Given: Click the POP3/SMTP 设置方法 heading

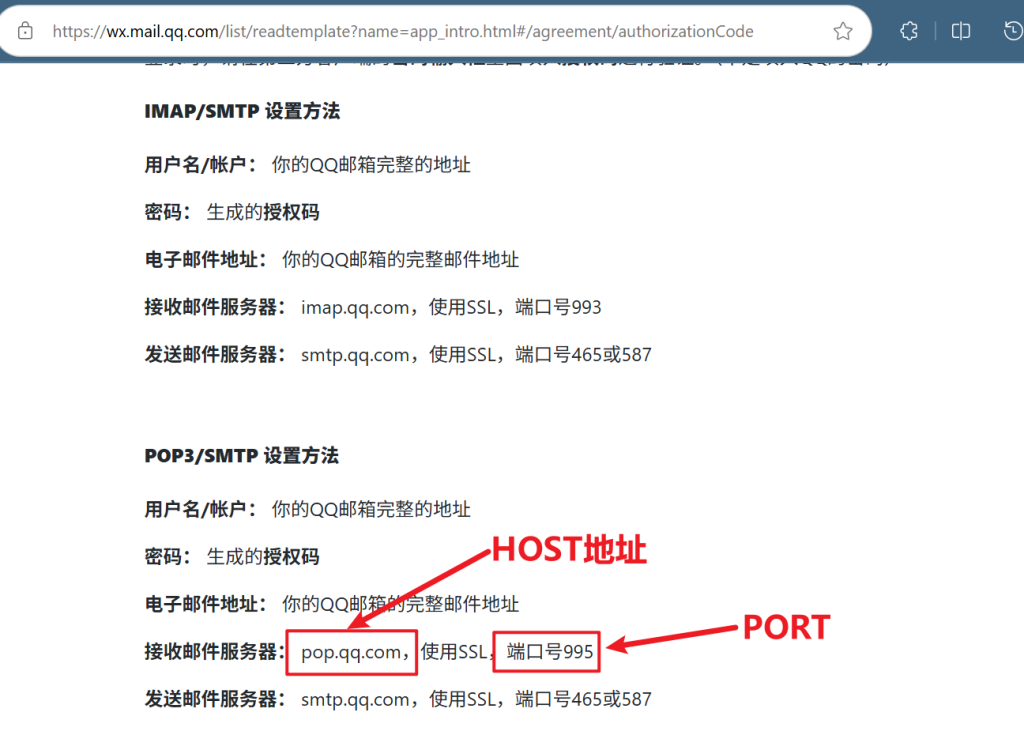Looking at the screenshot, I should [x=242, y=455].
